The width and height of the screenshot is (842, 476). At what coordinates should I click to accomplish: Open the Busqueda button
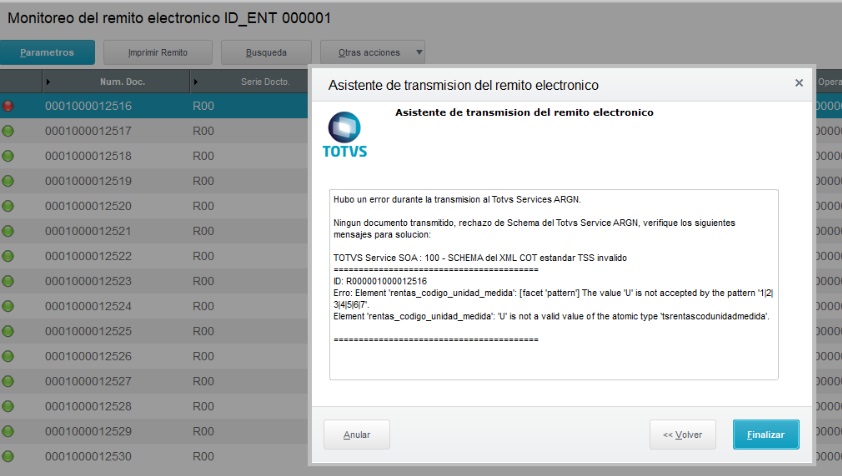[x=266, y=53]
